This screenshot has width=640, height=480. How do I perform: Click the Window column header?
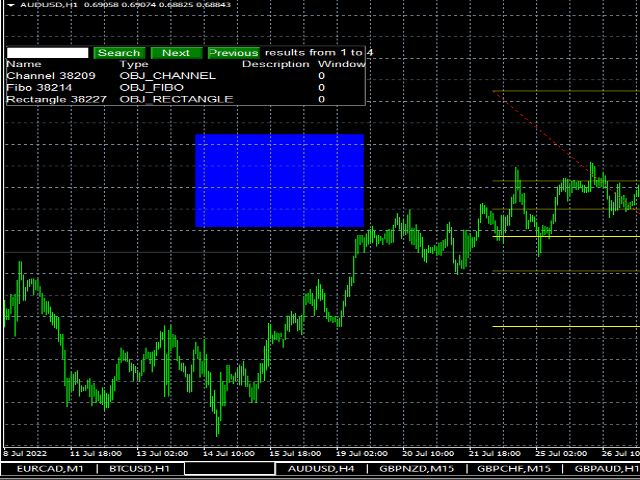pyautogui.click(x=342, y=64)
